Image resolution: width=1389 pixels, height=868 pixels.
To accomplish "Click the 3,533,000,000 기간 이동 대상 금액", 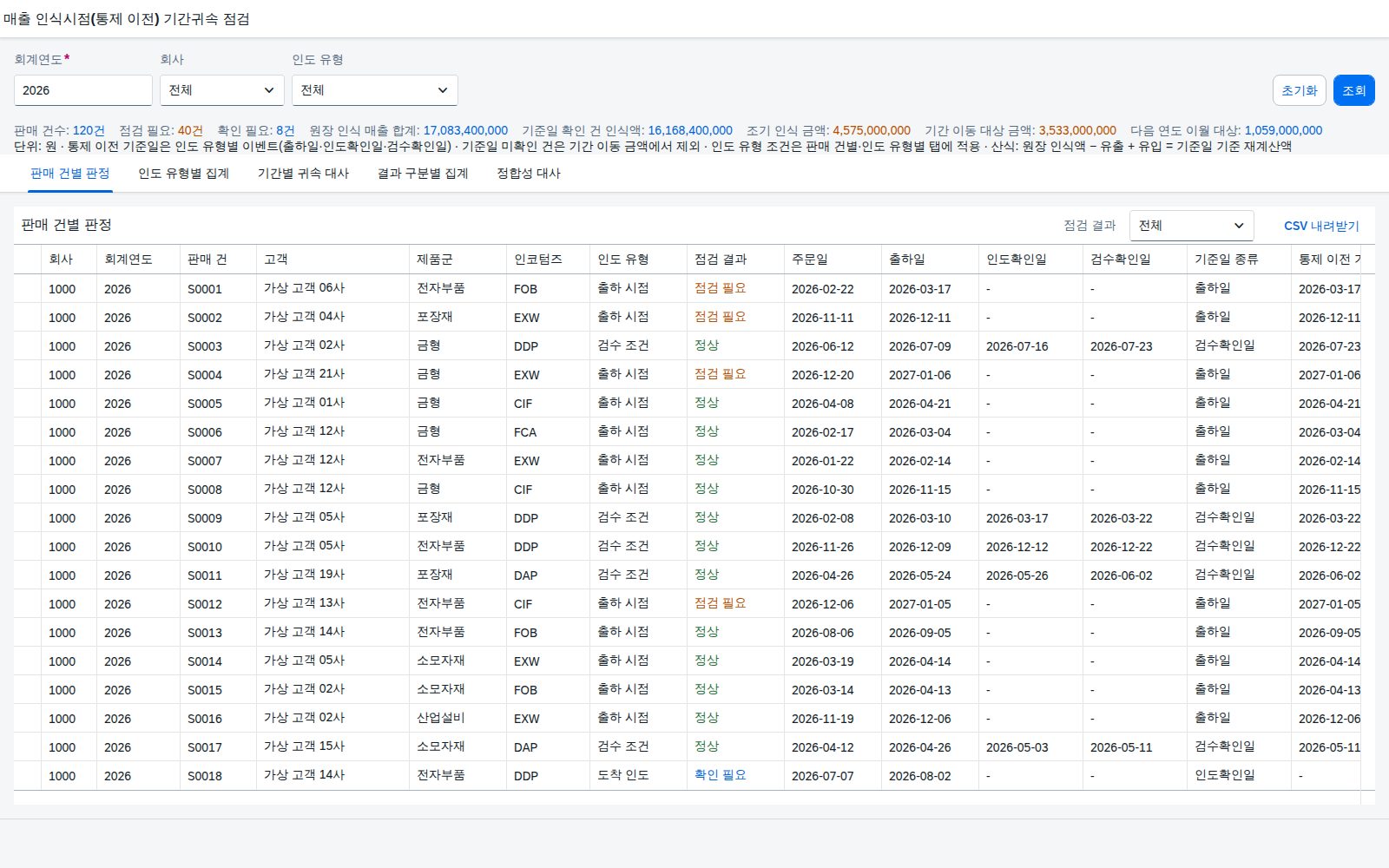I will click(x=1077, y=130).
